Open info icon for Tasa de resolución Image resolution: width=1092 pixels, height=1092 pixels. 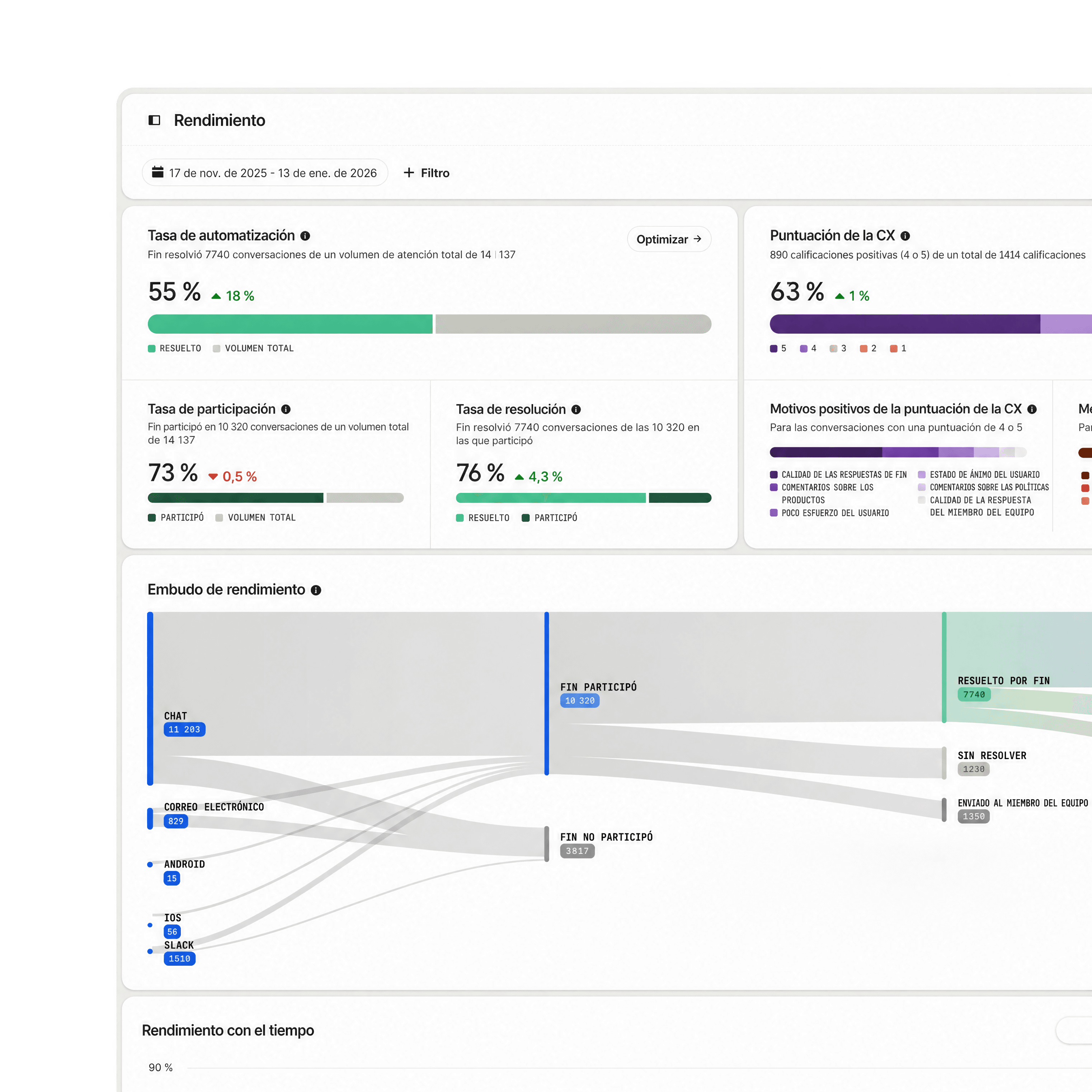point(576,409)
